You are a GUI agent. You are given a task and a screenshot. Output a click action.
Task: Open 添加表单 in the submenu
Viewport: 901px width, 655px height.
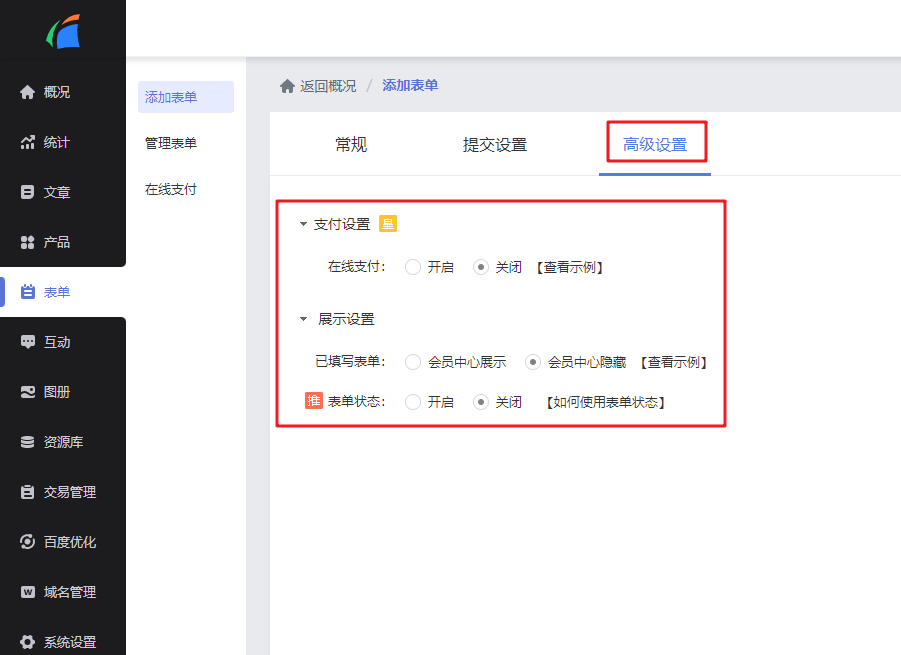tap(186, 97)
